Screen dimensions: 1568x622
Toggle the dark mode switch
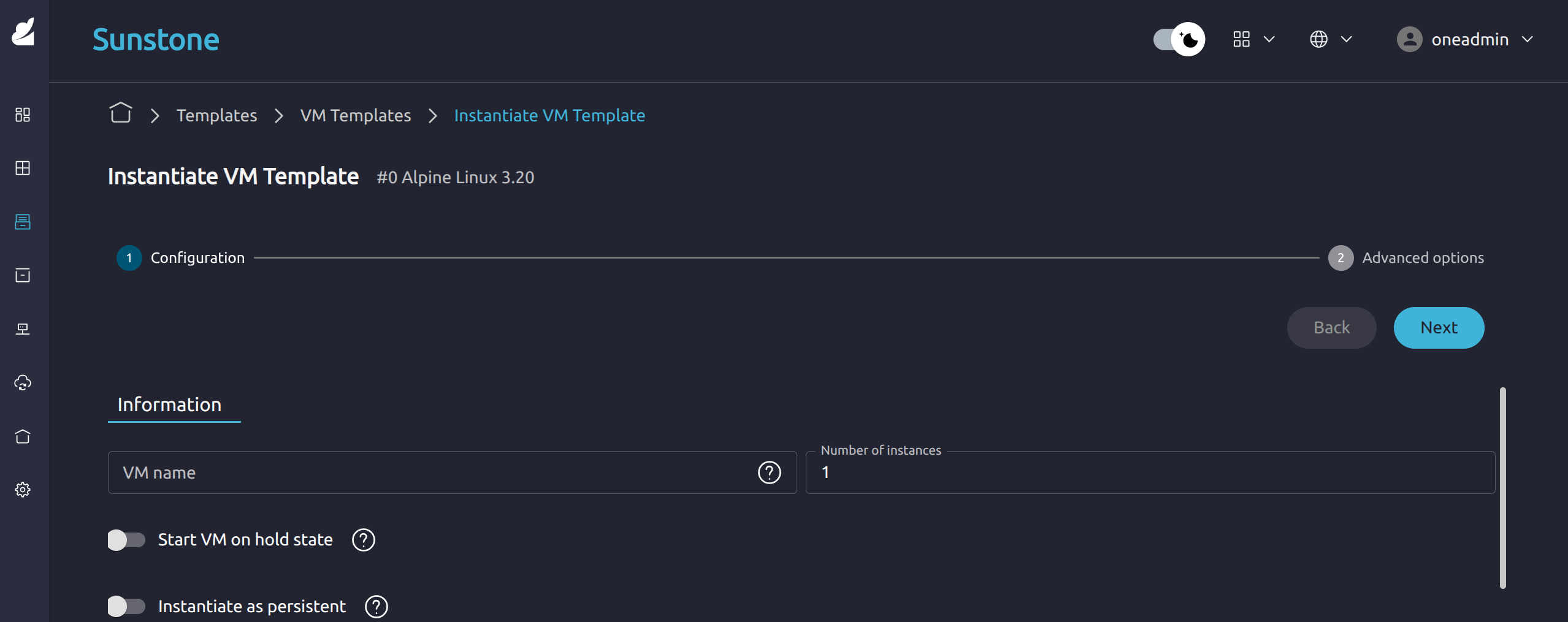1179,39
